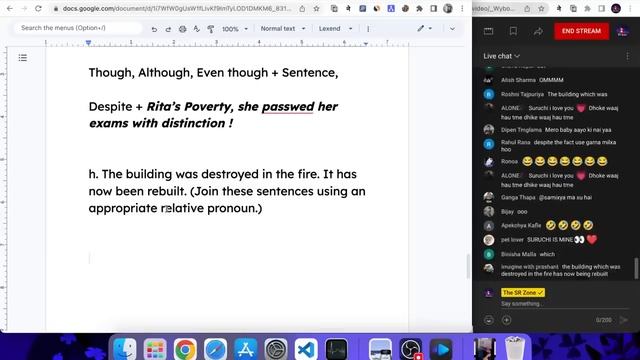Open OBS Studio from the dock
Screen dimensions: 640x360
(x=411, y=349)
